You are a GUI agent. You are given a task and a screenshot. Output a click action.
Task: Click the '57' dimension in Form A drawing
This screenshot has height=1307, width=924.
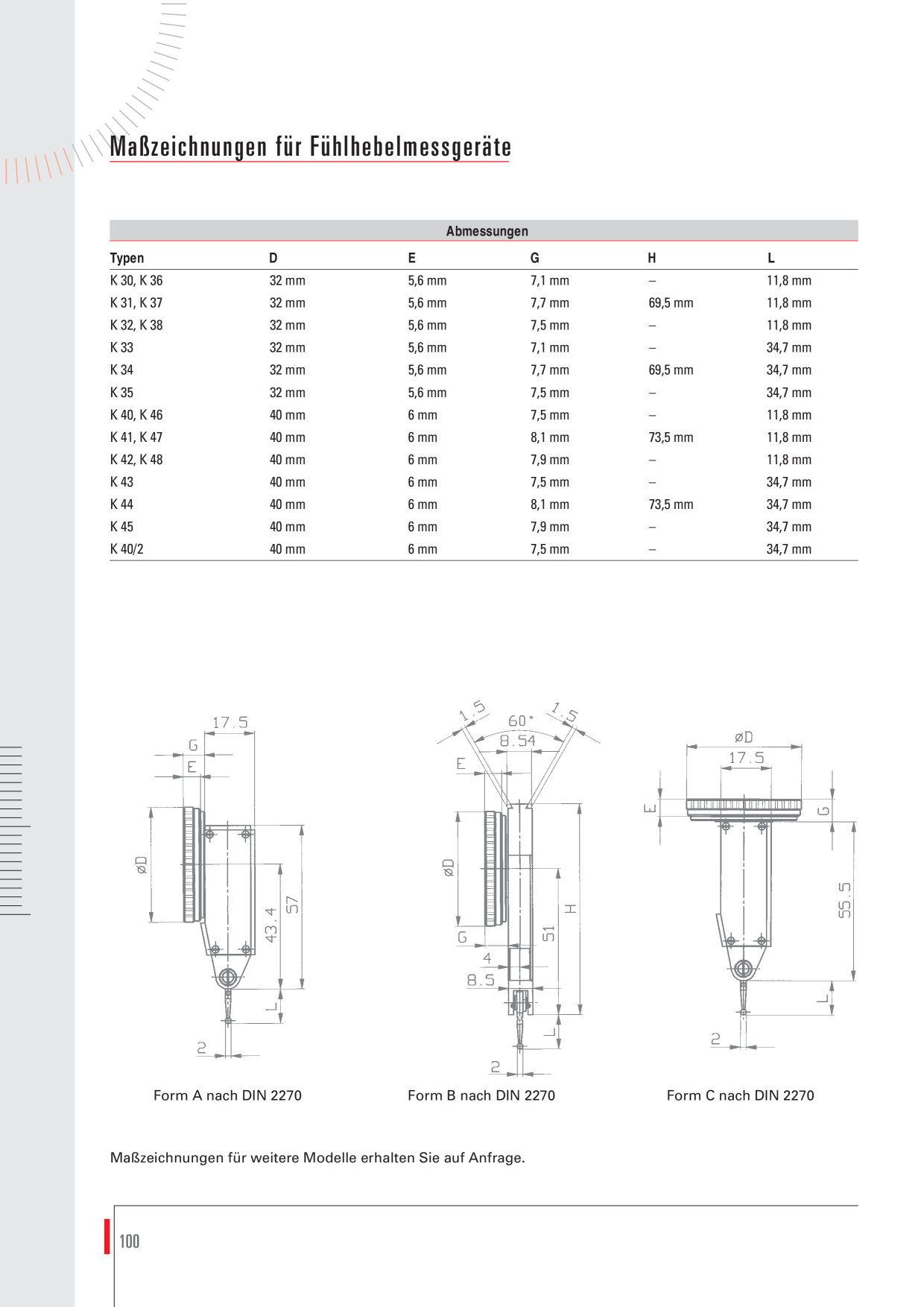point(292,905)
